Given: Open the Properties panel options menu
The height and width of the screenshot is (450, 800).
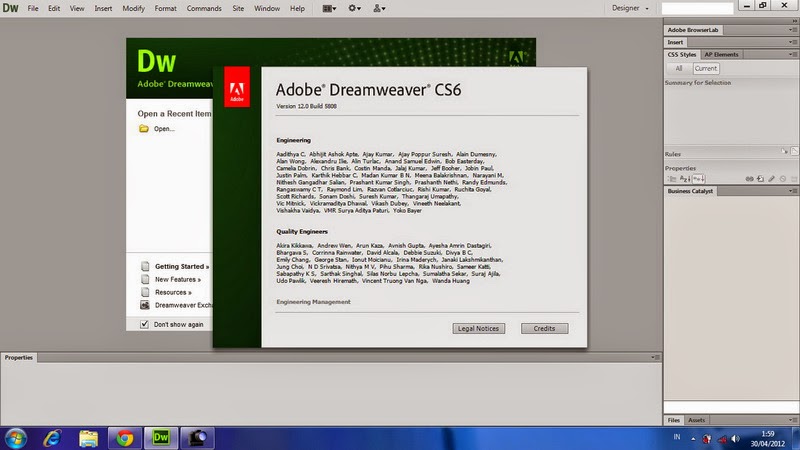Looking at the screenshot, I should tap(656, 358).
